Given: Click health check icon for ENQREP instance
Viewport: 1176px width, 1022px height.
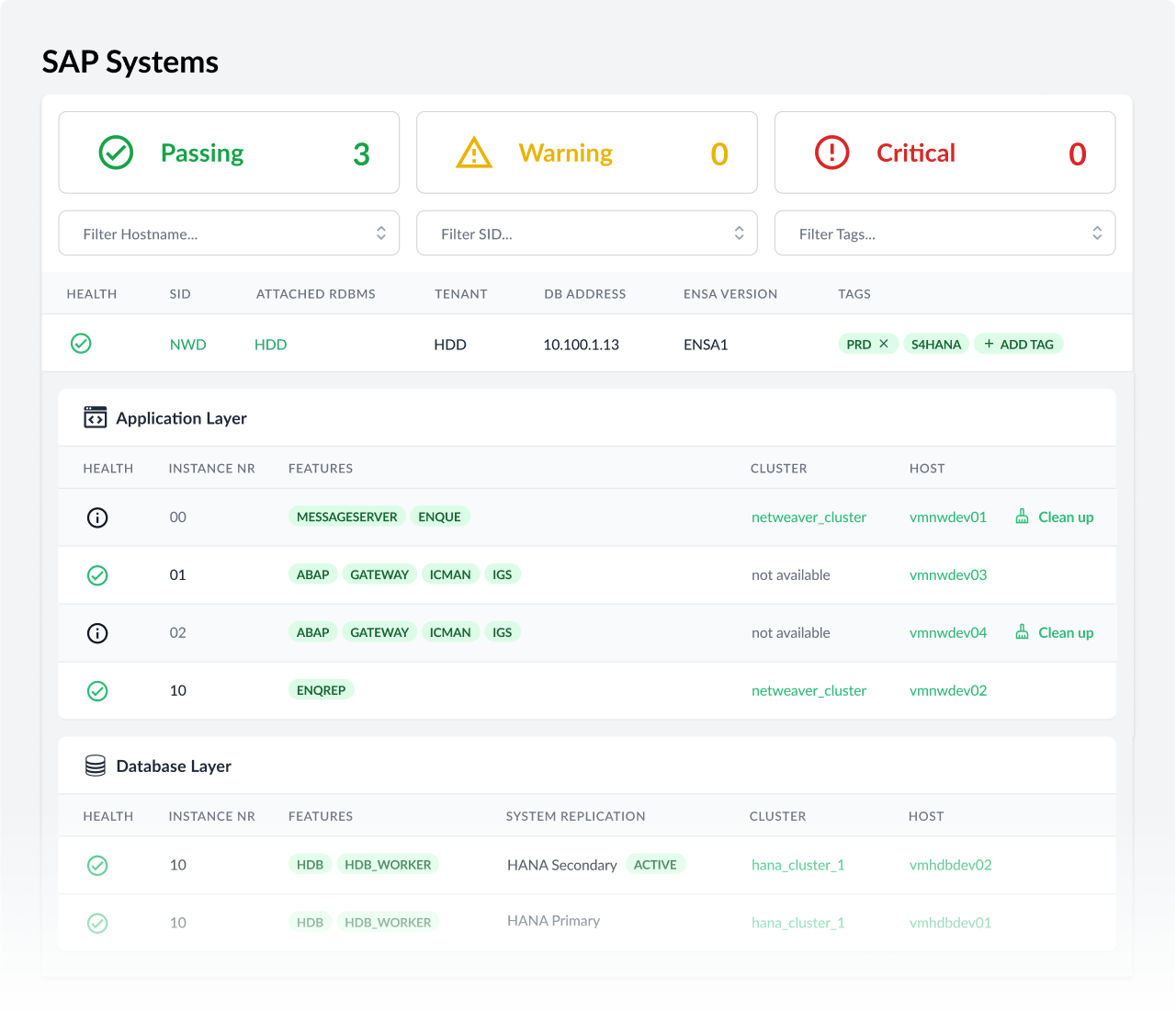Looking at the screenshot, I should coord(97,691).
